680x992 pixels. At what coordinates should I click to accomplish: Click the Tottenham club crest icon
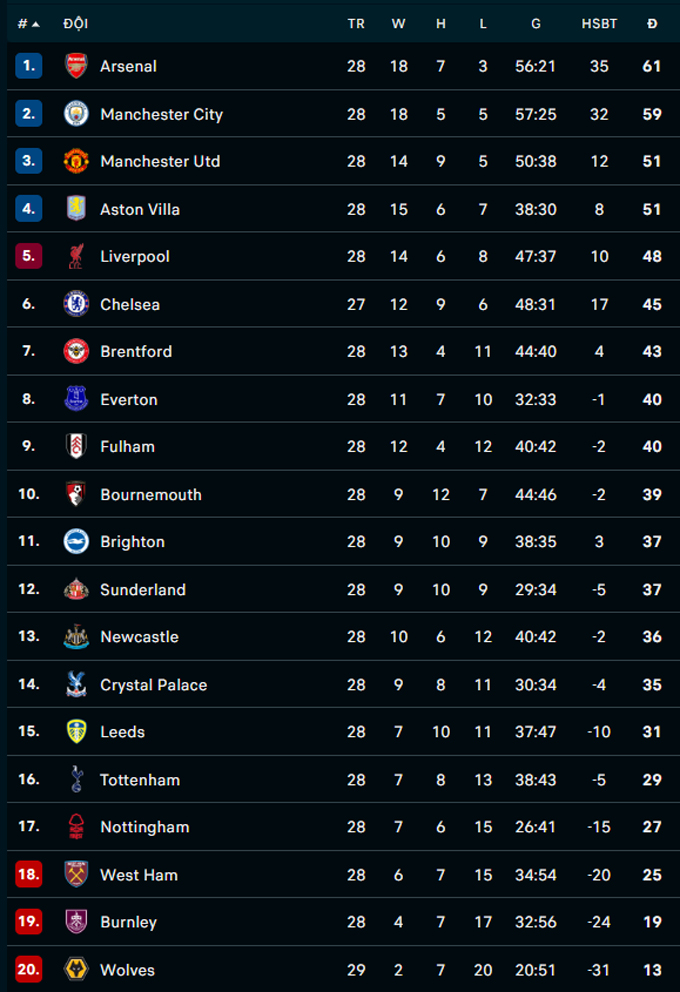[76, 779]
